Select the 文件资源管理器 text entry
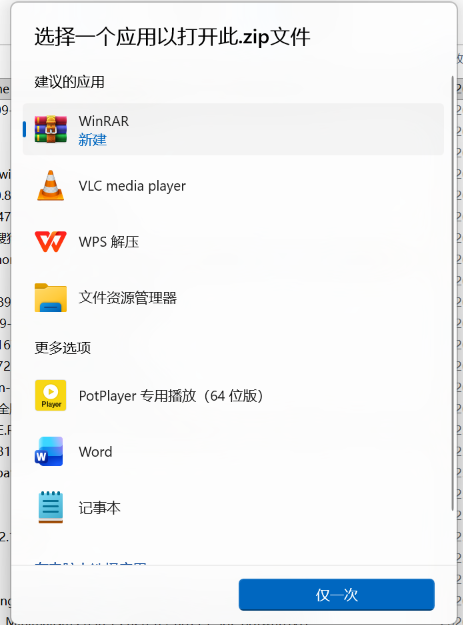463x625 pixels. coord(128,298)
